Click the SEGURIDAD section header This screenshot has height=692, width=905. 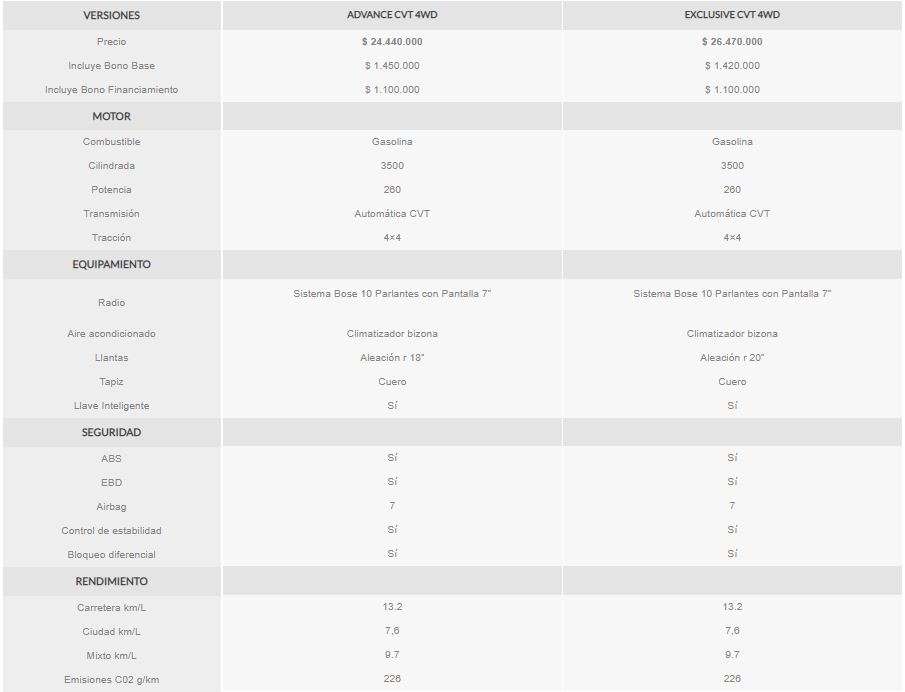[111, 432]
